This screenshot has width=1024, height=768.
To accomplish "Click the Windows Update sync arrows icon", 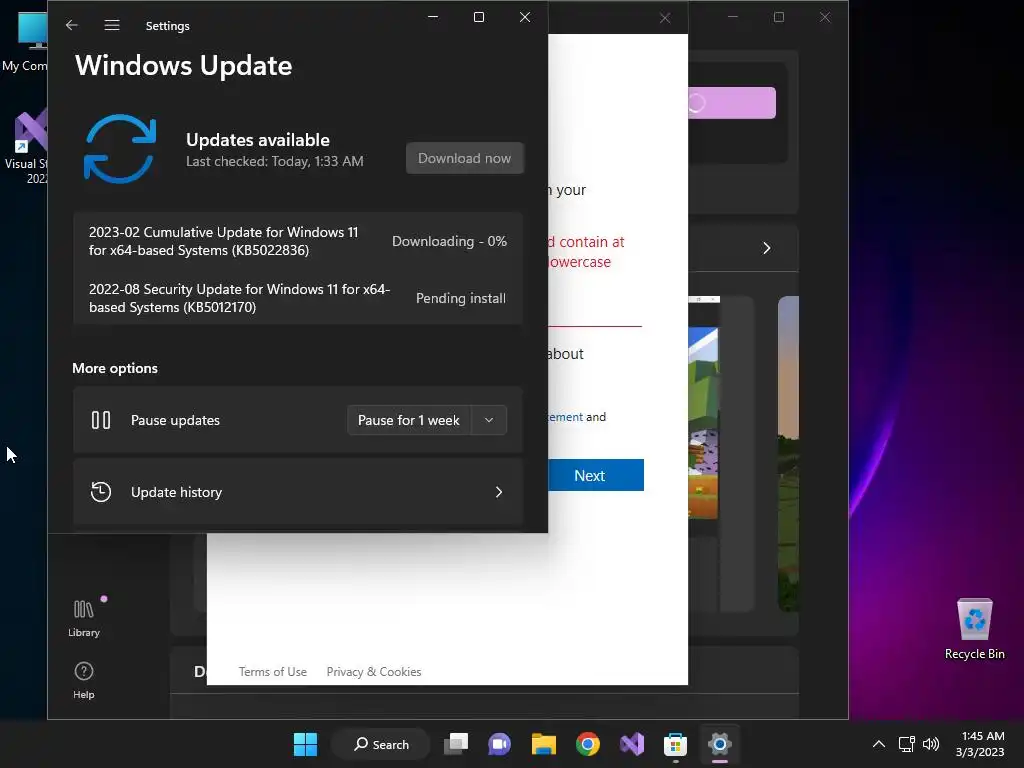I will point(120,149).
